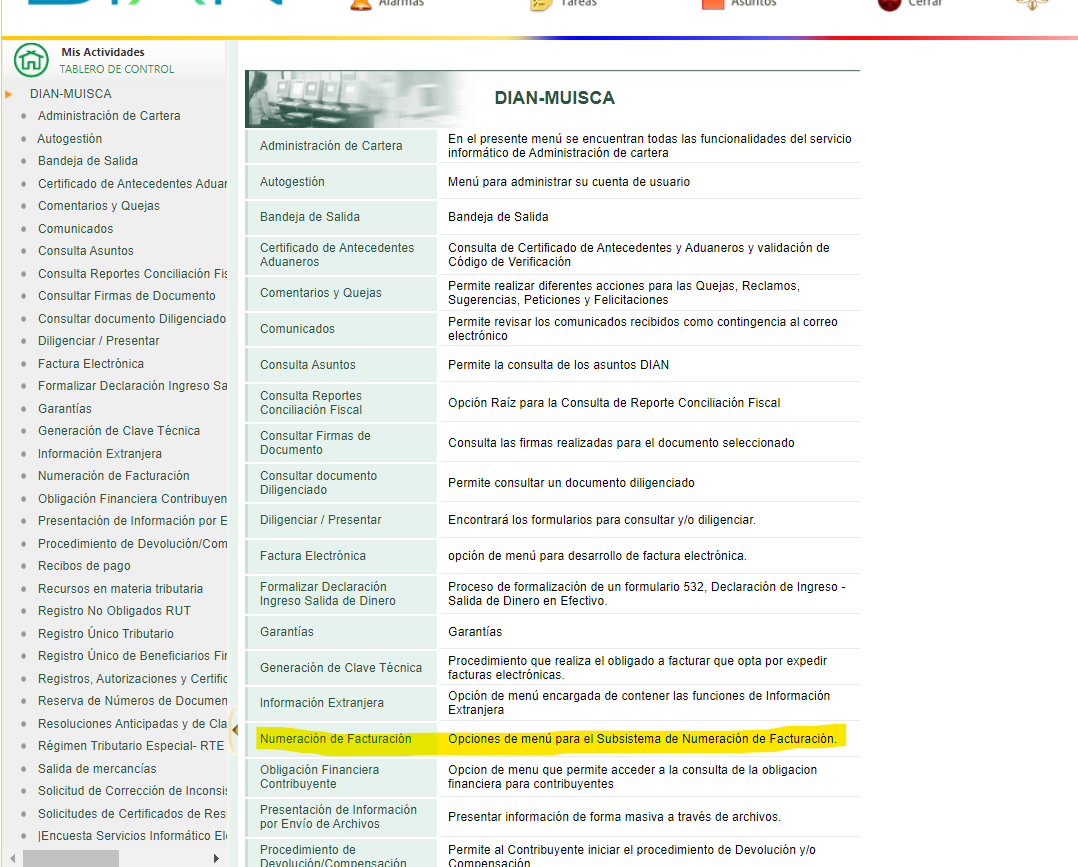Open Consultar documento Diligenciado main entry
The width and height of the screenshot is (1078, 867).
[318, 482]
